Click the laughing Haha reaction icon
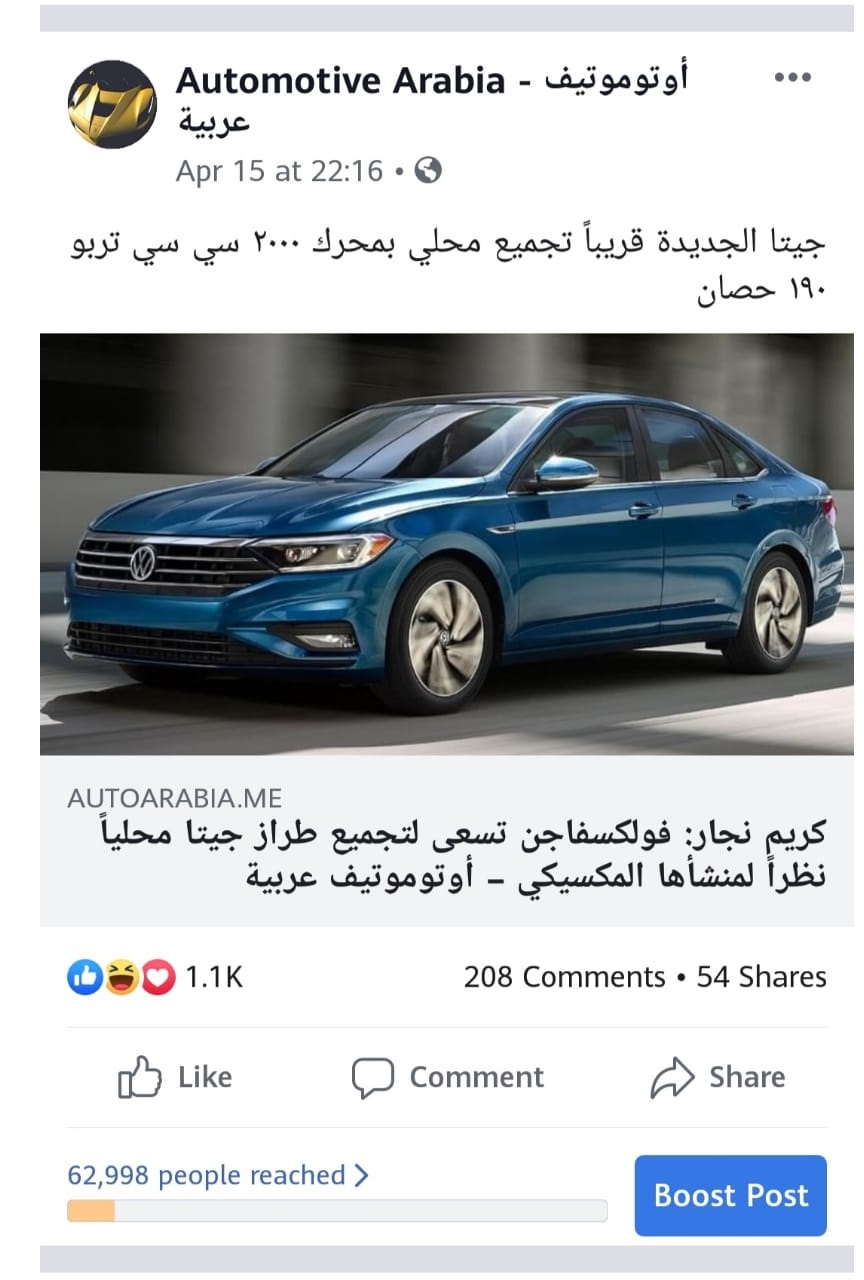 point(121,976)
